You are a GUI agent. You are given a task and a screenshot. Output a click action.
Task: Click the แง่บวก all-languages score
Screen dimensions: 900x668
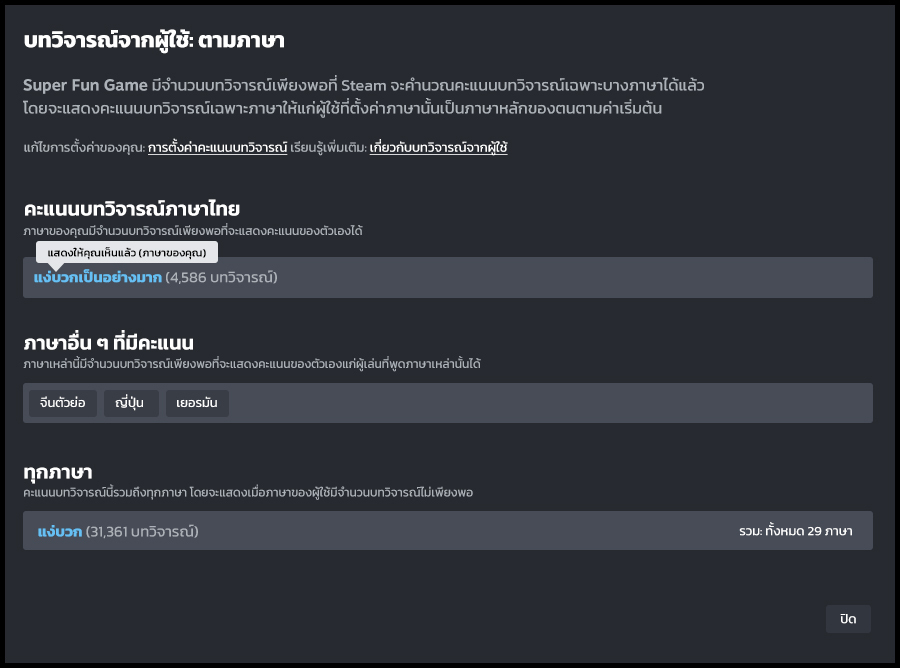[59, 531]
